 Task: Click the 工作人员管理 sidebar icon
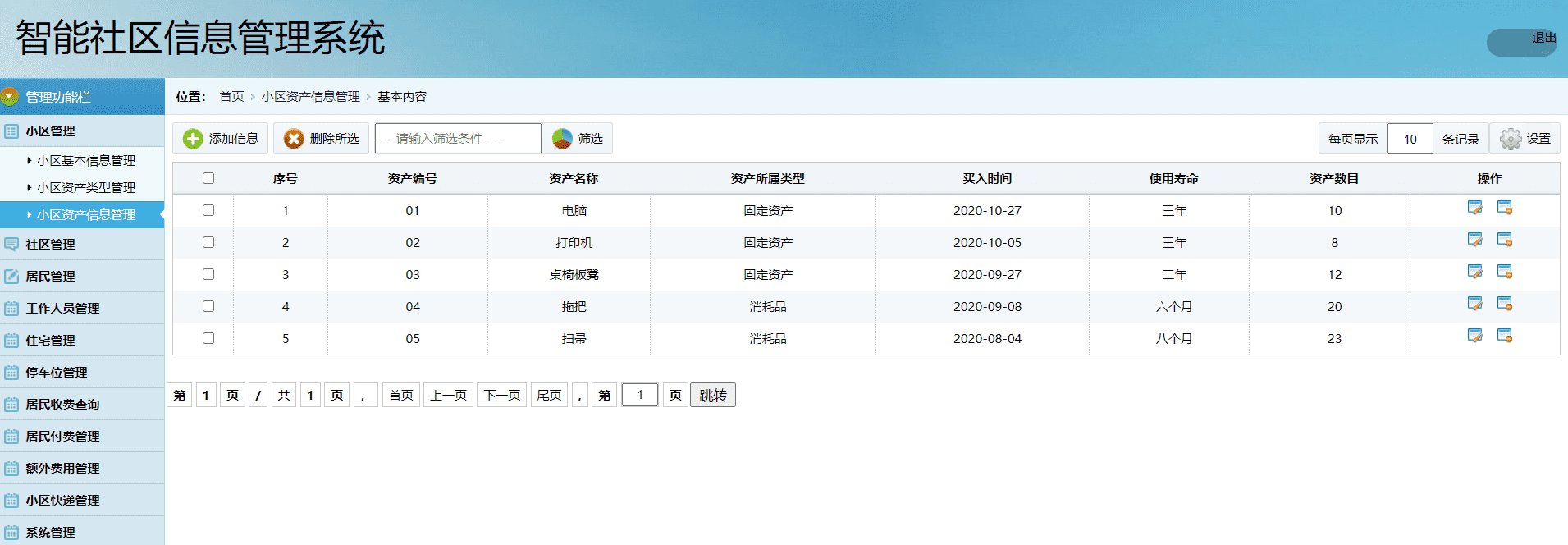coord(11,308)
